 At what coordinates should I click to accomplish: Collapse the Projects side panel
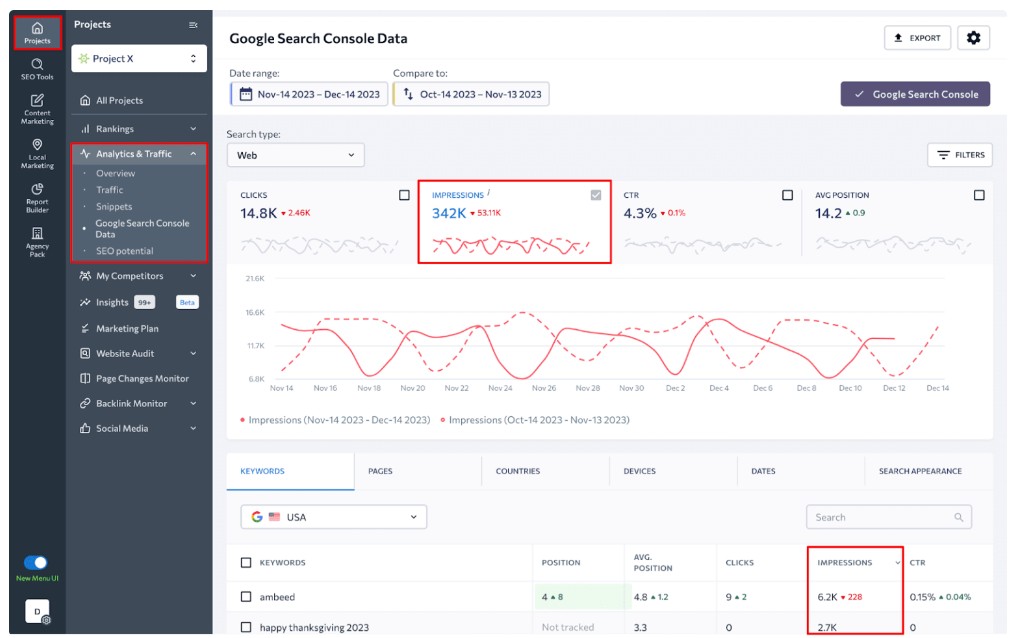(x=193, y=25)
